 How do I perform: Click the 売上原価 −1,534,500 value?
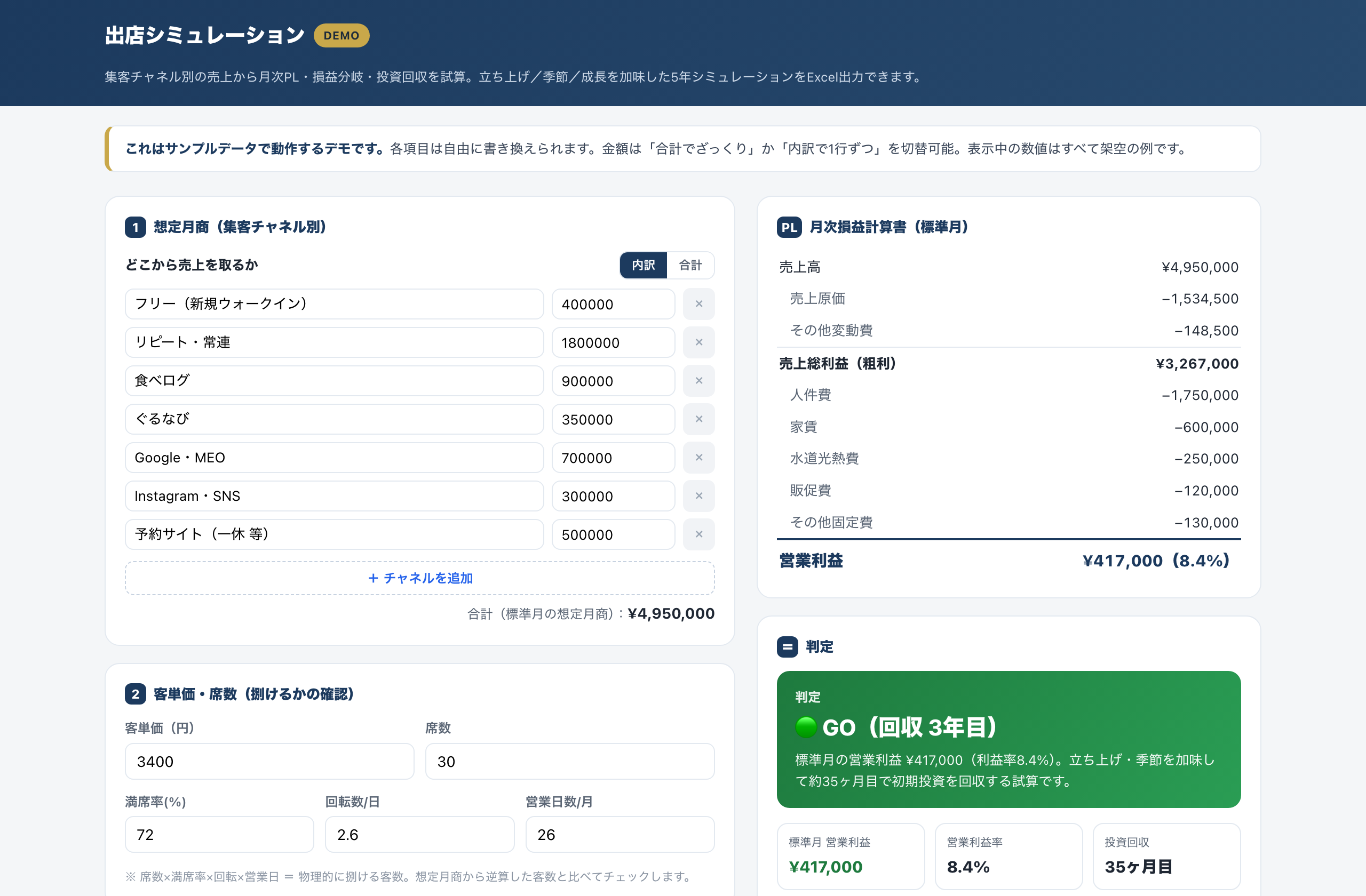point(1200,299)
